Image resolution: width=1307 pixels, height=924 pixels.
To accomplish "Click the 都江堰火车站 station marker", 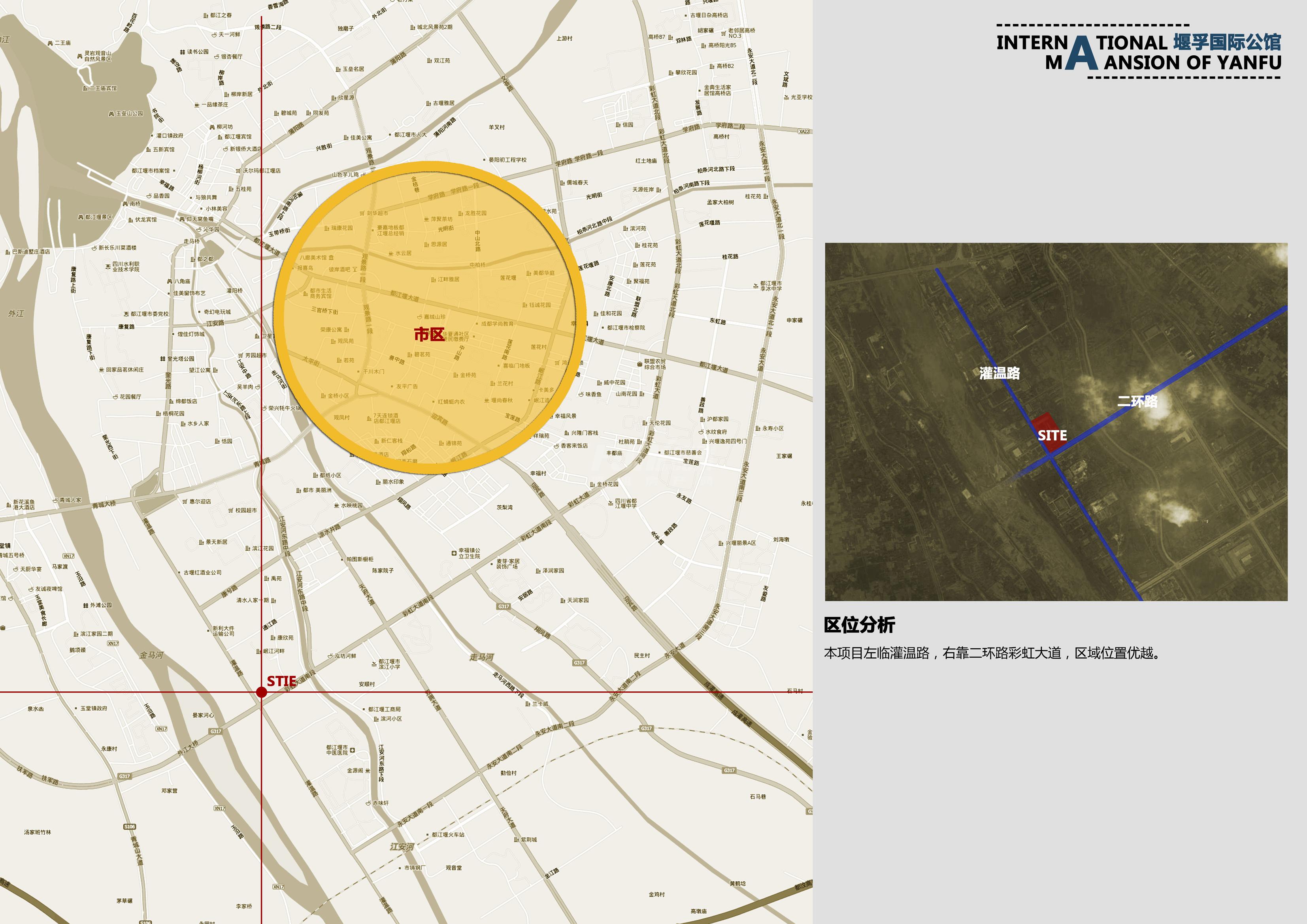I will click(428, 835).
